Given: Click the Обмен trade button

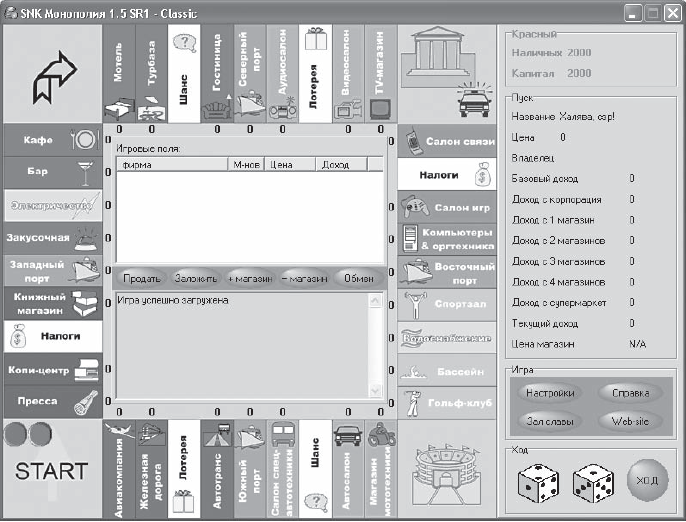Looking at the screenshot, I should [x=359, y=278].
